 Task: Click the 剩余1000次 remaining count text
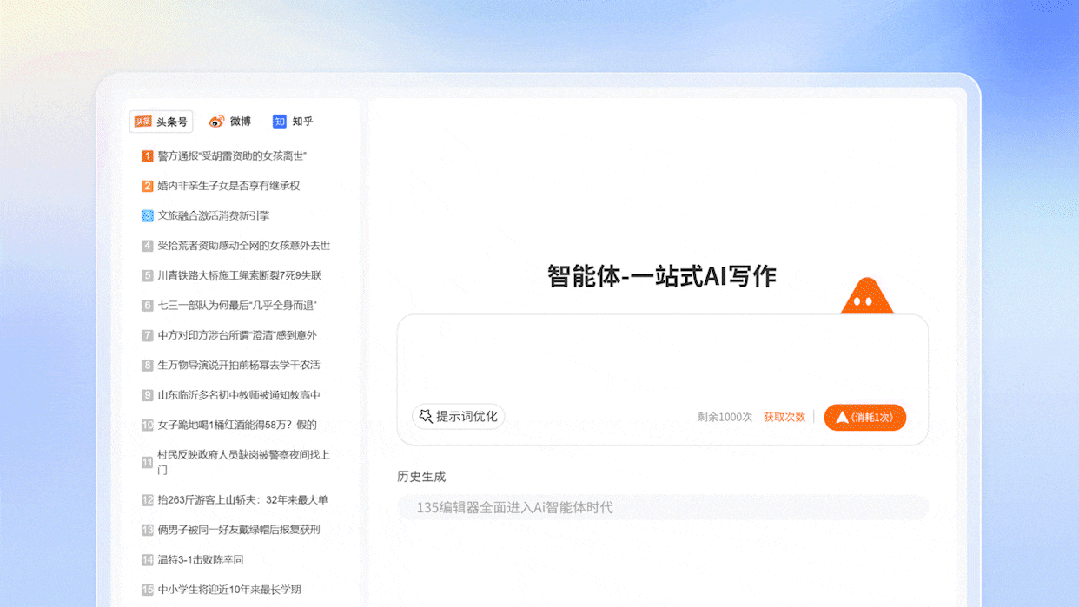[724, 417]
